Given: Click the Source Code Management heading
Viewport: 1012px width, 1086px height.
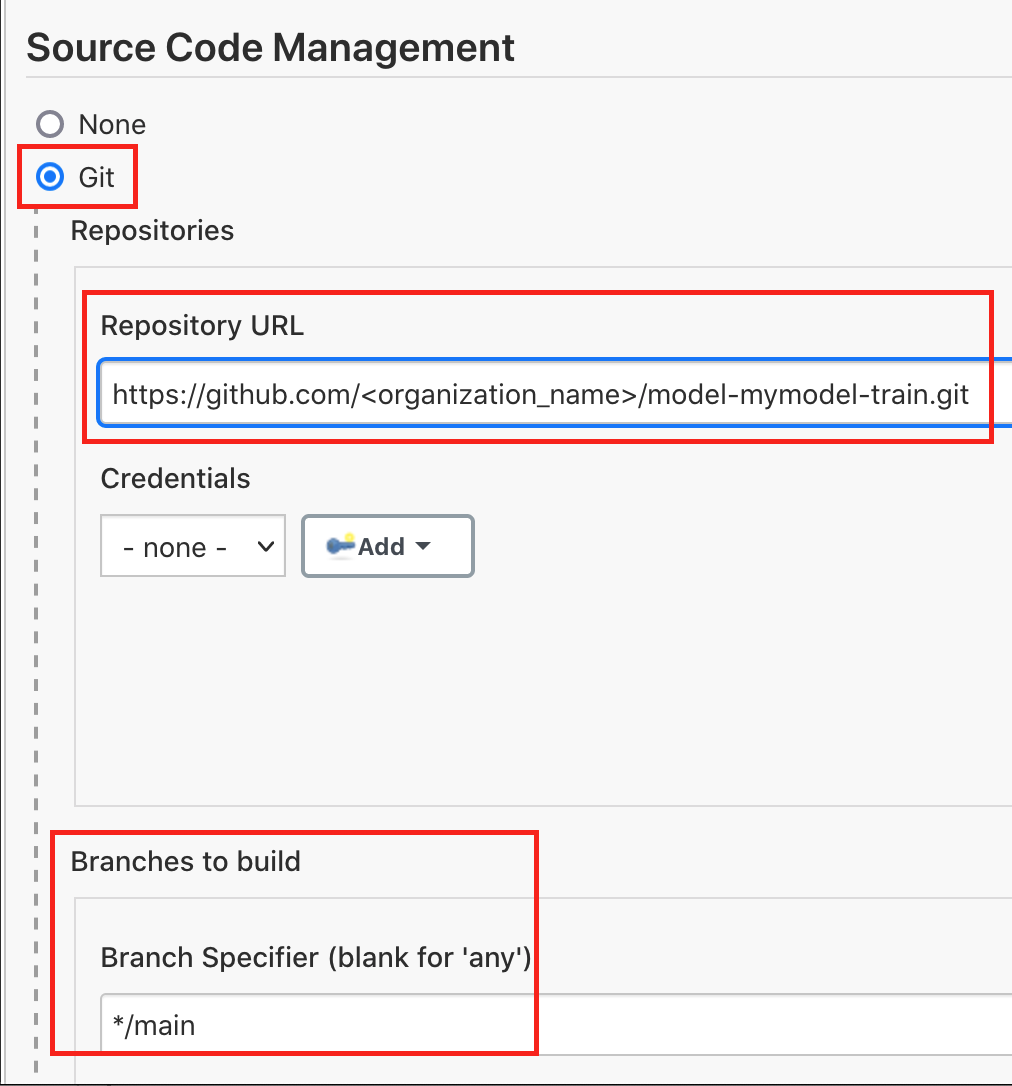Looking at the screenshot, I should pyautogui.click(x=270, y=48).
